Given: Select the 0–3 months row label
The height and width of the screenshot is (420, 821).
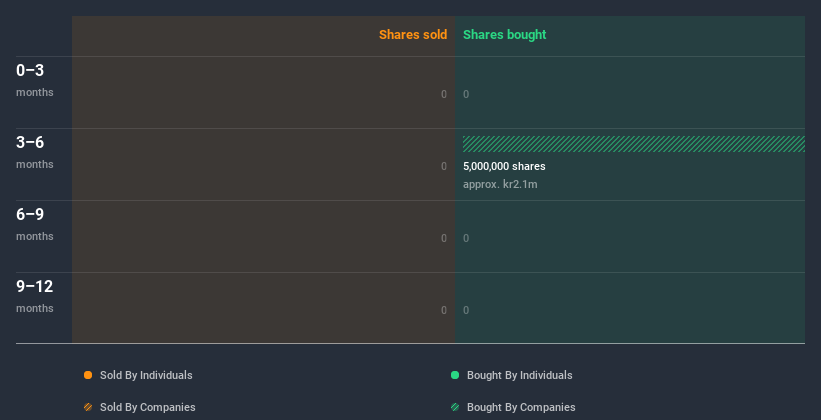Looking at the screenshot, I should click(34, 79).
